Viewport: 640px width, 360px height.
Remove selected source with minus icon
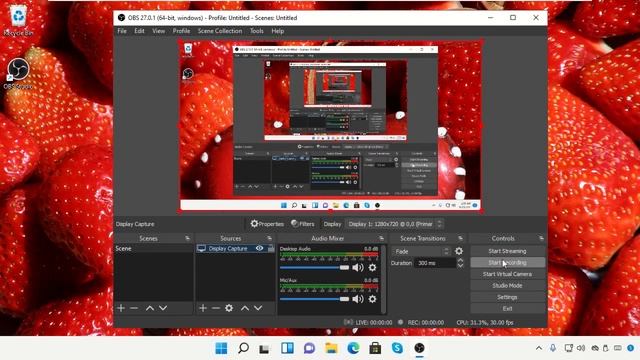point(216,308)
